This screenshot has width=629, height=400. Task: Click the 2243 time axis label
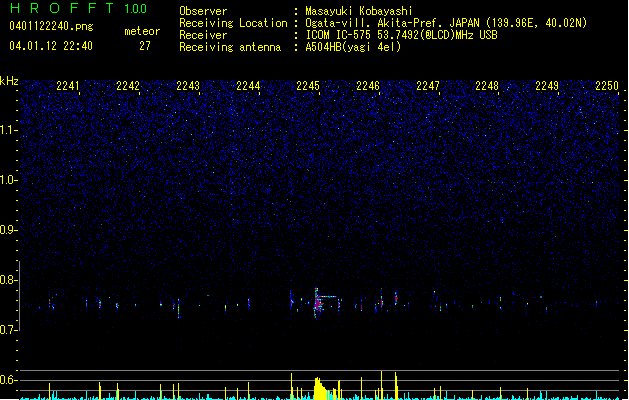[188, 86]
